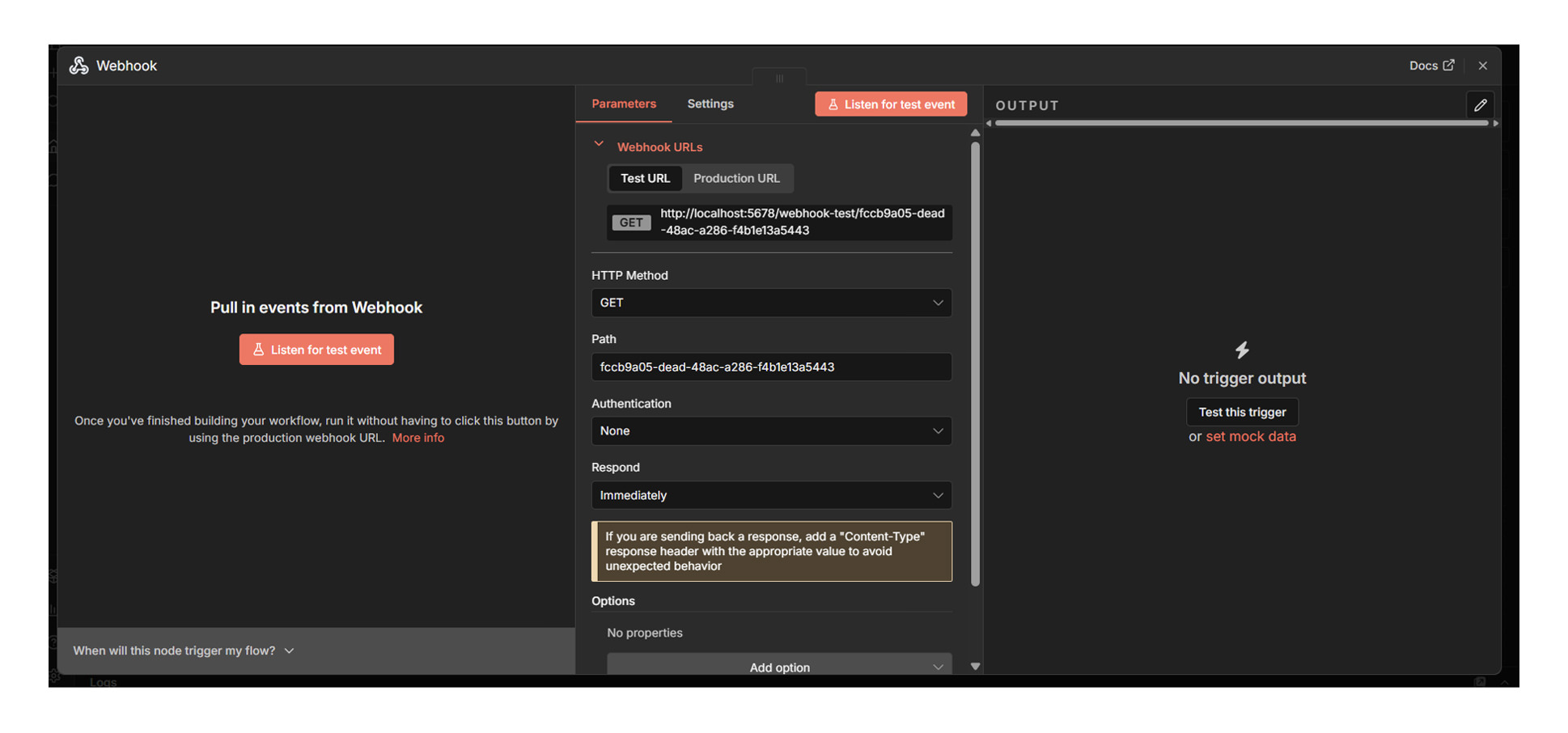1568x733 pixels.
Task: Click the panel drag handle at top
Action: point(779,78)
